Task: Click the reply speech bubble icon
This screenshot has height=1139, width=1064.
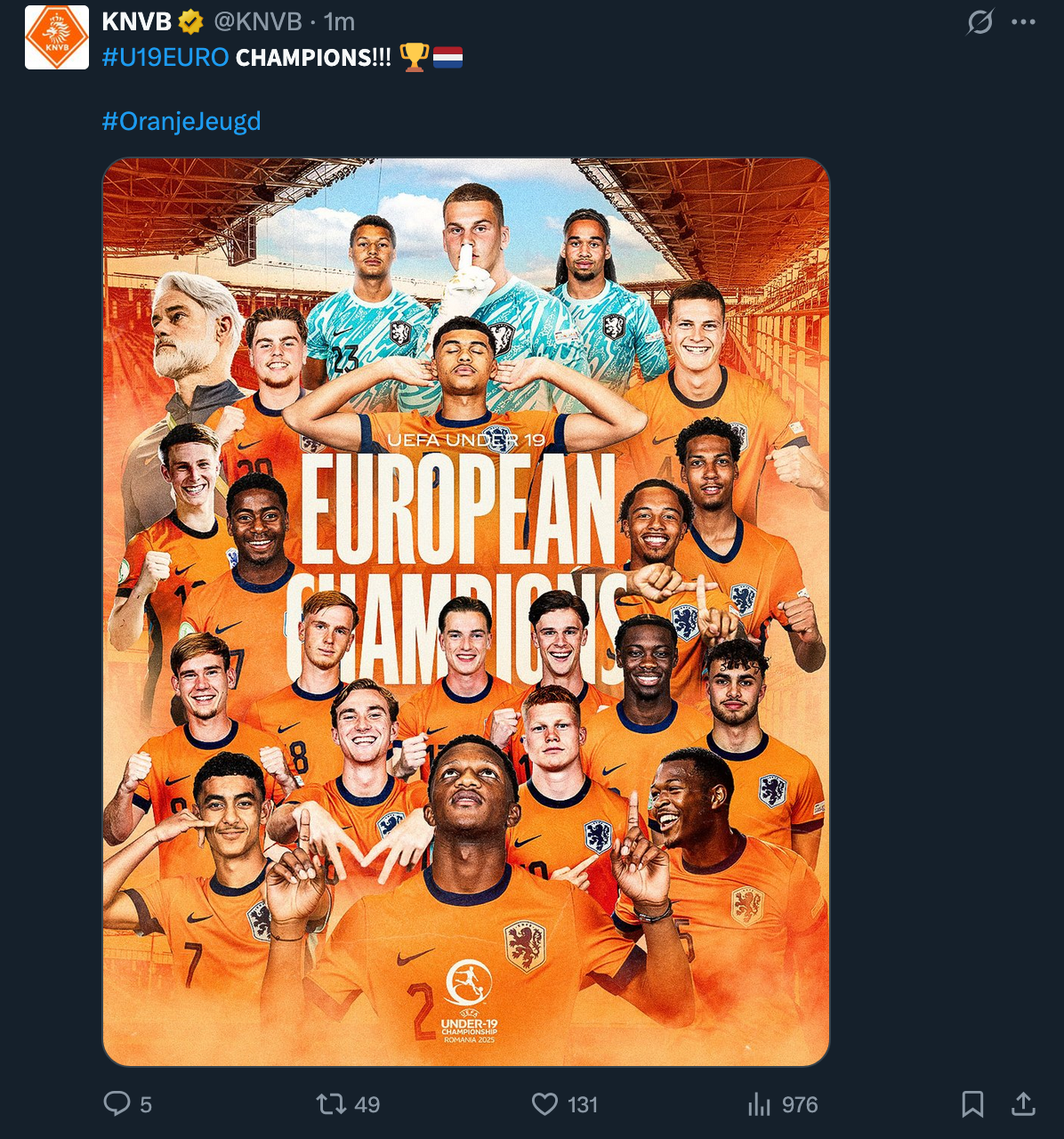Action: [x=117, y=1103]
